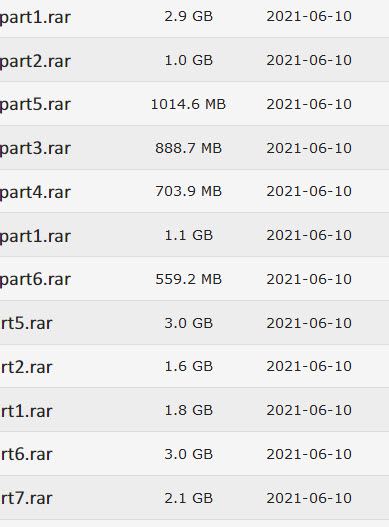Open the rt1.rar file link
Image resolution: width=389 pixels, height=527 pixels.
[x=26, y=411]
